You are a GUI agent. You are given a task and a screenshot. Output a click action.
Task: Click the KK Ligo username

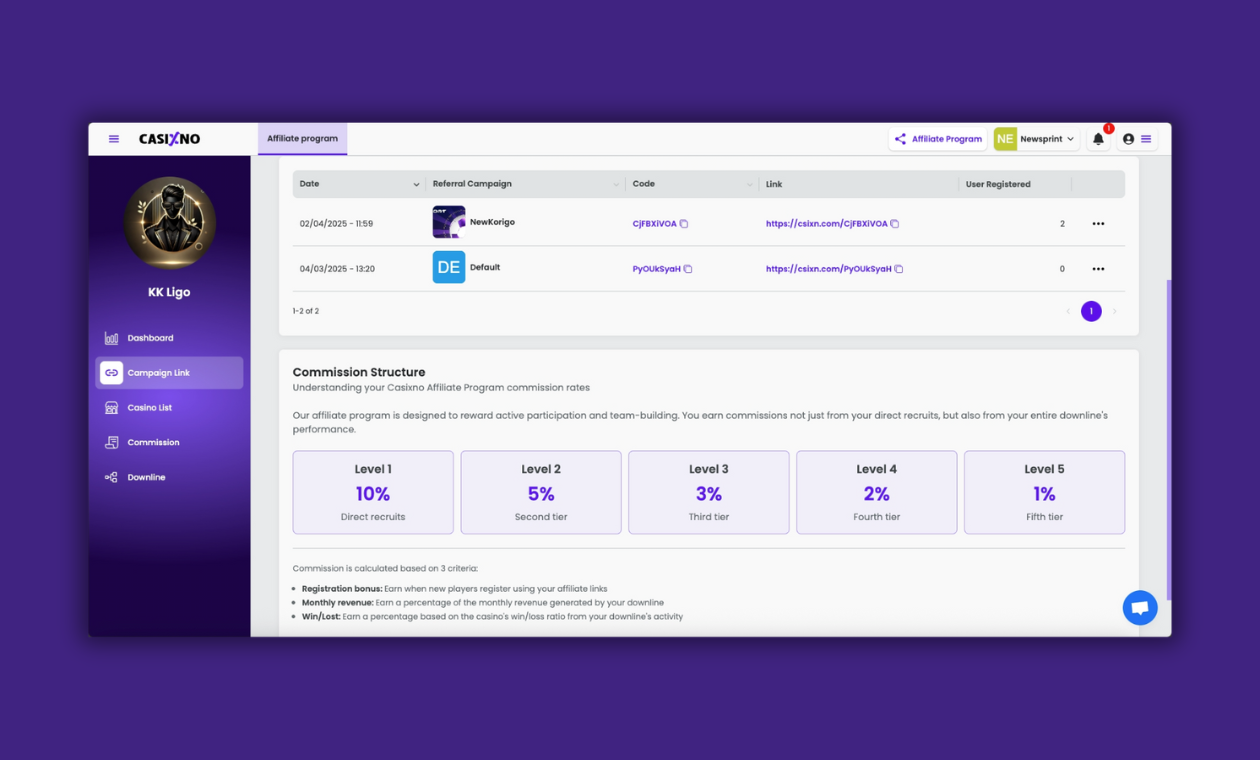(169, 292)
